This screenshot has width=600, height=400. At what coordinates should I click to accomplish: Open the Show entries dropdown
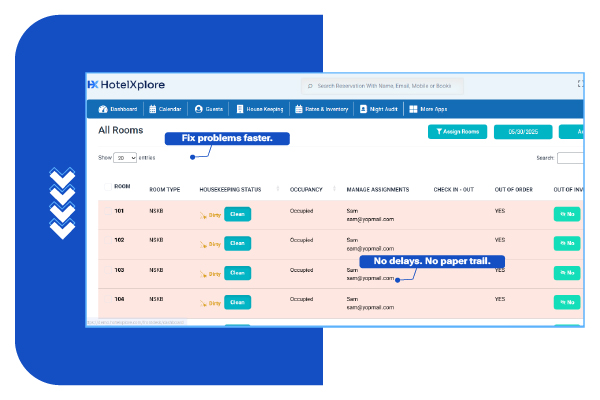[125, 158]
